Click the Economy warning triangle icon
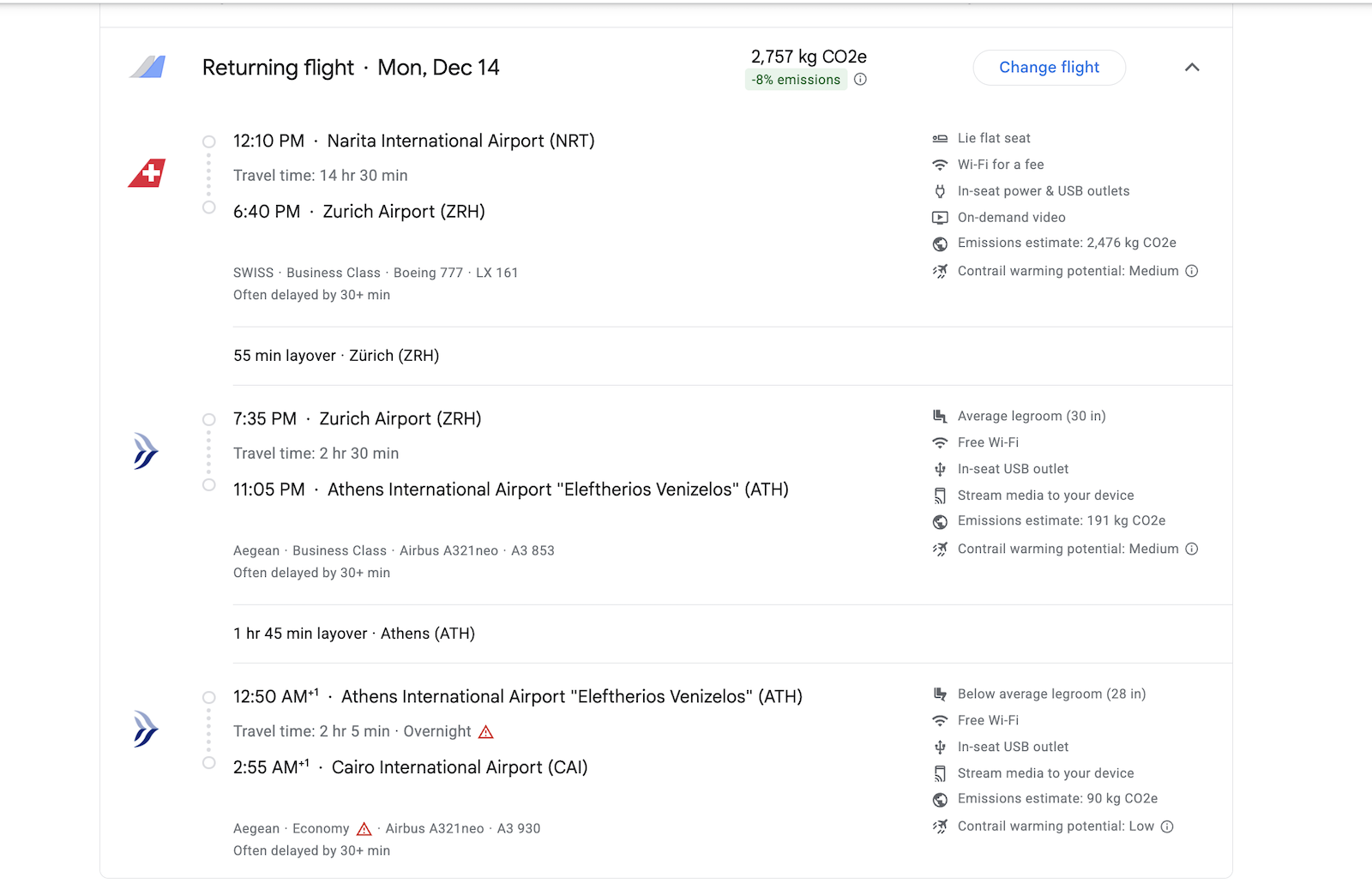The height and width of the screenshot is (889, 1372). coord(364,829)
